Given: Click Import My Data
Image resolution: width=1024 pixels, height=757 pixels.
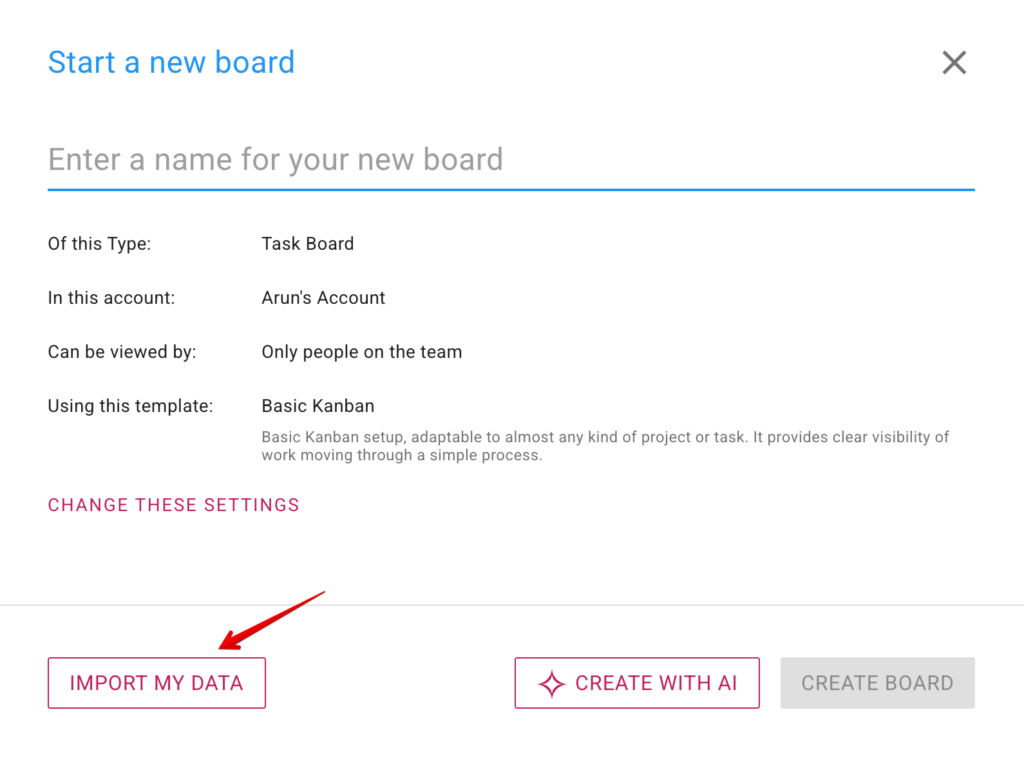Looking at the screenshot, I should (156, 682).
